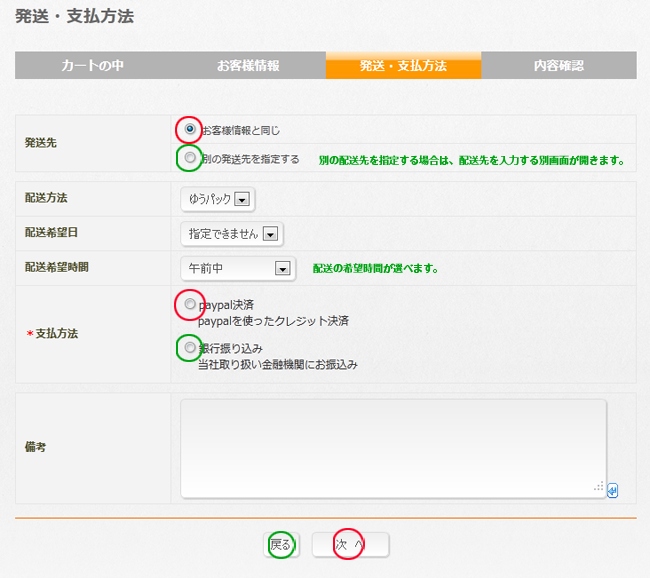This screenshot has width=650, height=578.
Task: Jump to the 内容確認 step tab
Action: [558, 66]
